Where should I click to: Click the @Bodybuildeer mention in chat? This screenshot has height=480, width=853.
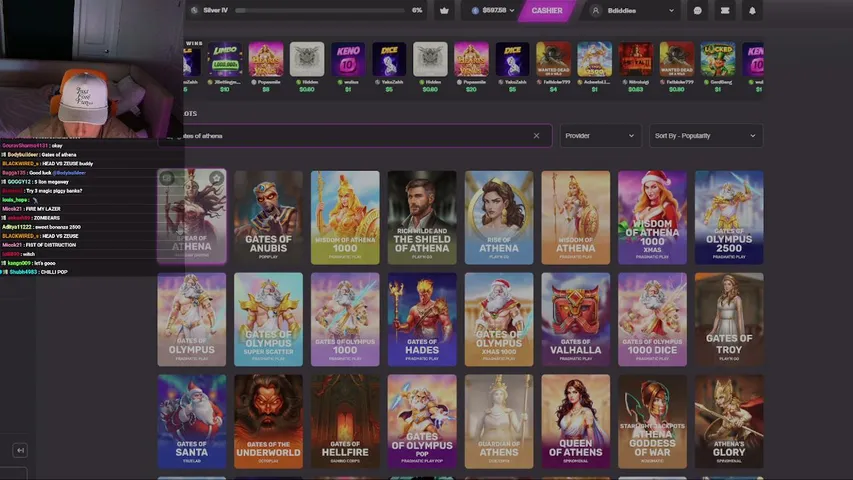coord(69,173)
